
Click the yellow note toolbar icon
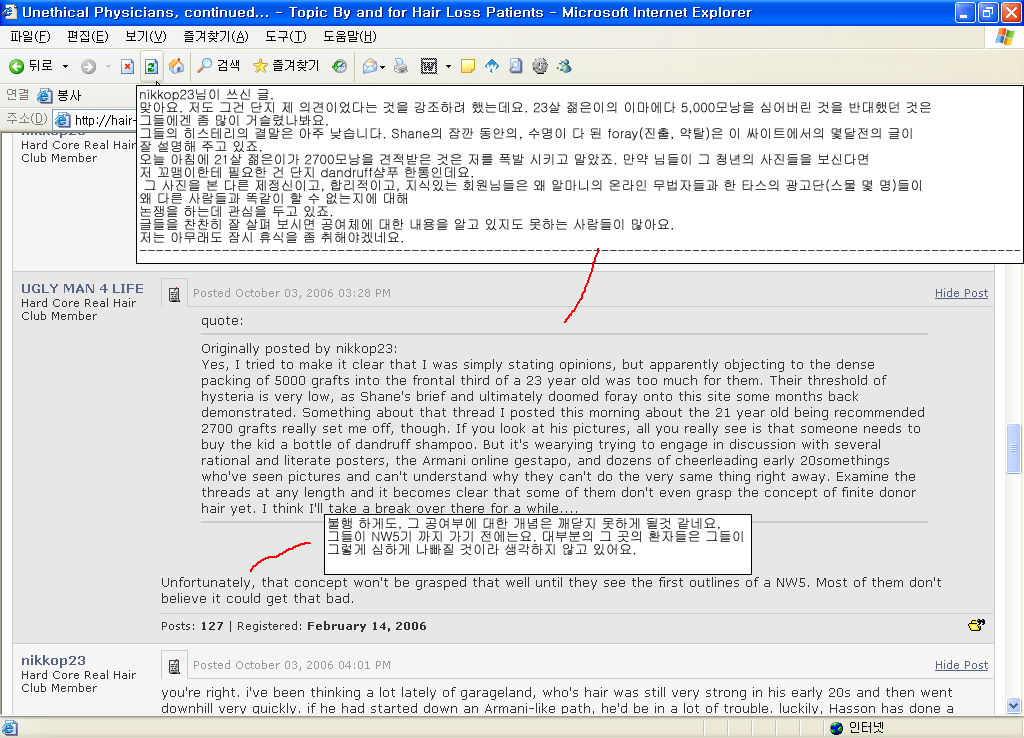point(468,66)
